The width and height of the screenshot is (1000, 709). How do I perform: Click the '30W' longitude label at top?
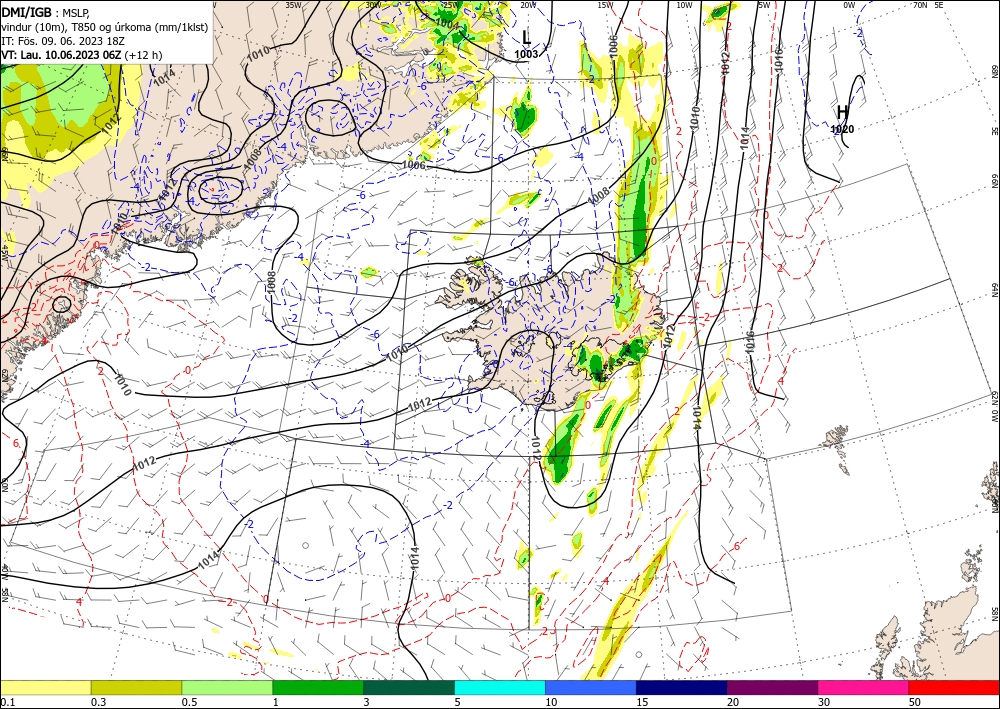point(374,5)
